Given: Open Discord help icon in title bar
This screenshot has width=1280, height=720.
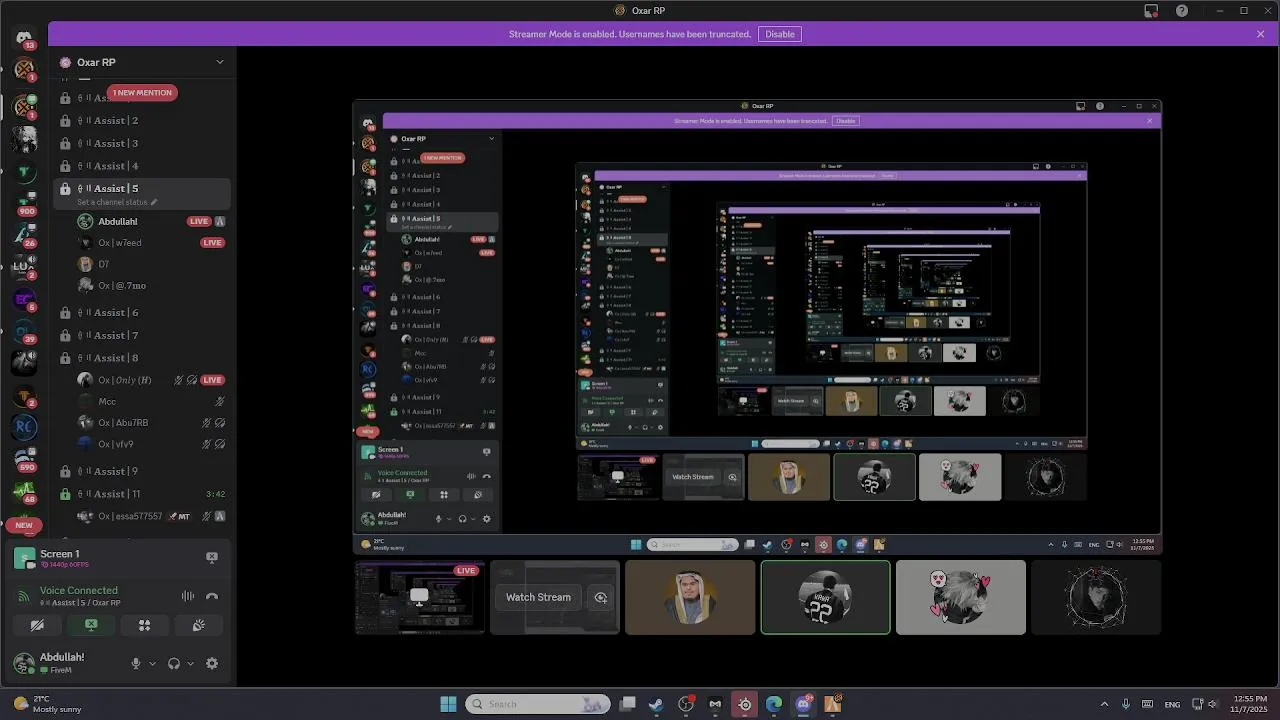Looking at the screenshot, I should (1182, 11).
